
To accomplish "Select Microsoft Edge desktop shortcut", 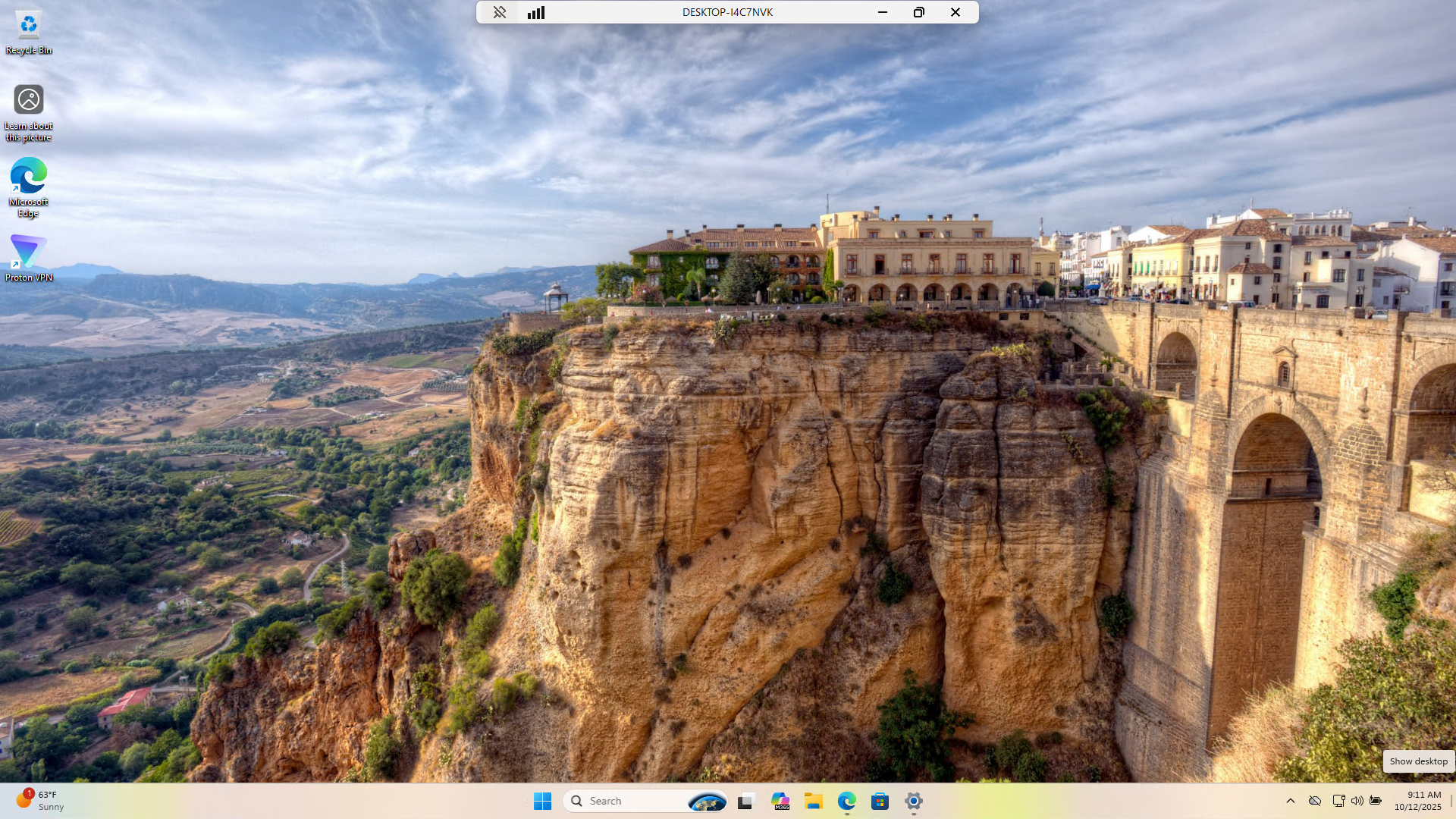I will 29,177.
